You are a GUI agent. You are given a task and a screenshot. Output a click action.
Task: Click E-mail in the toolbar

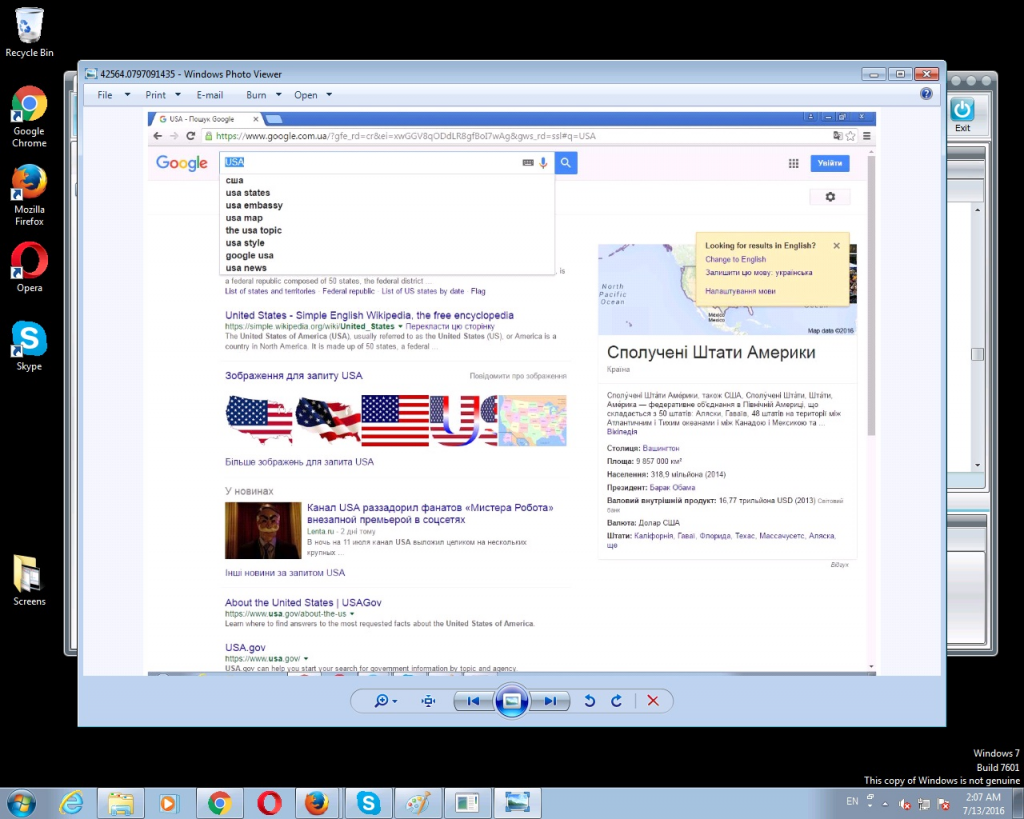coord(210,95)
